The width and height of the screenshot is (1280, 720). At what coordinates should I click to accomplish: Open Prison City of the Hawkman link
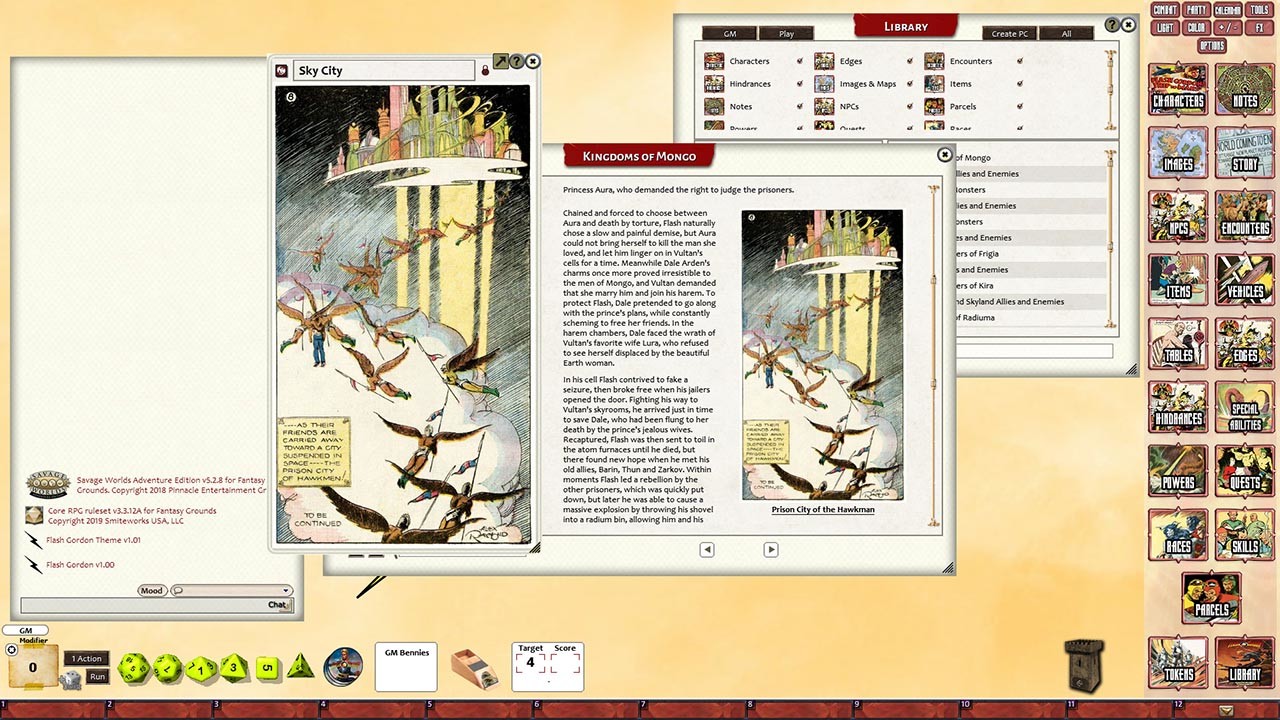pos(822,510)
